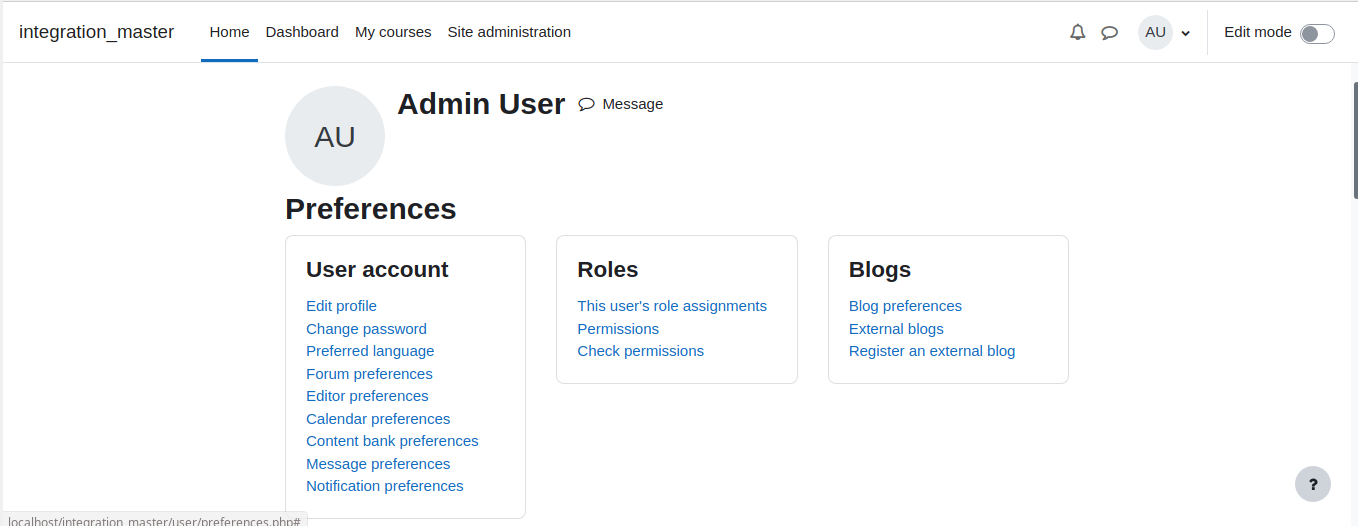Open Site administration
This screenshot has height=526, width=1358.
509,32
